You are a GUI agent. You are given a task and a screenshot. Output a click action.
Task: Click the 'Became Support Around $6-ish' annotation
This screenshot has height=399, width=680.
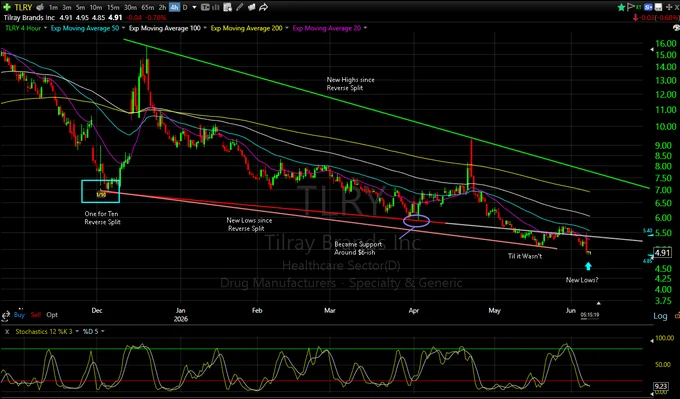tap(358, 248)
